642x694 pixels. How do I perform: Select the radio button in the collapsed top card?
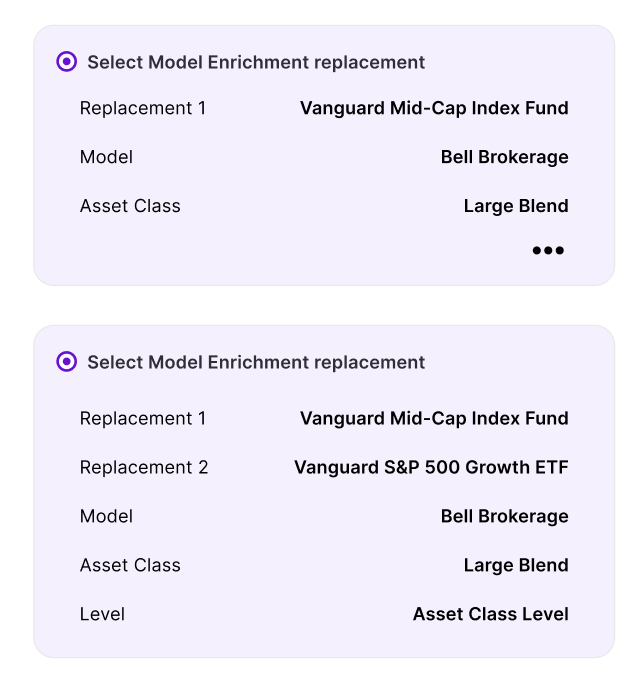click(67, 62)
